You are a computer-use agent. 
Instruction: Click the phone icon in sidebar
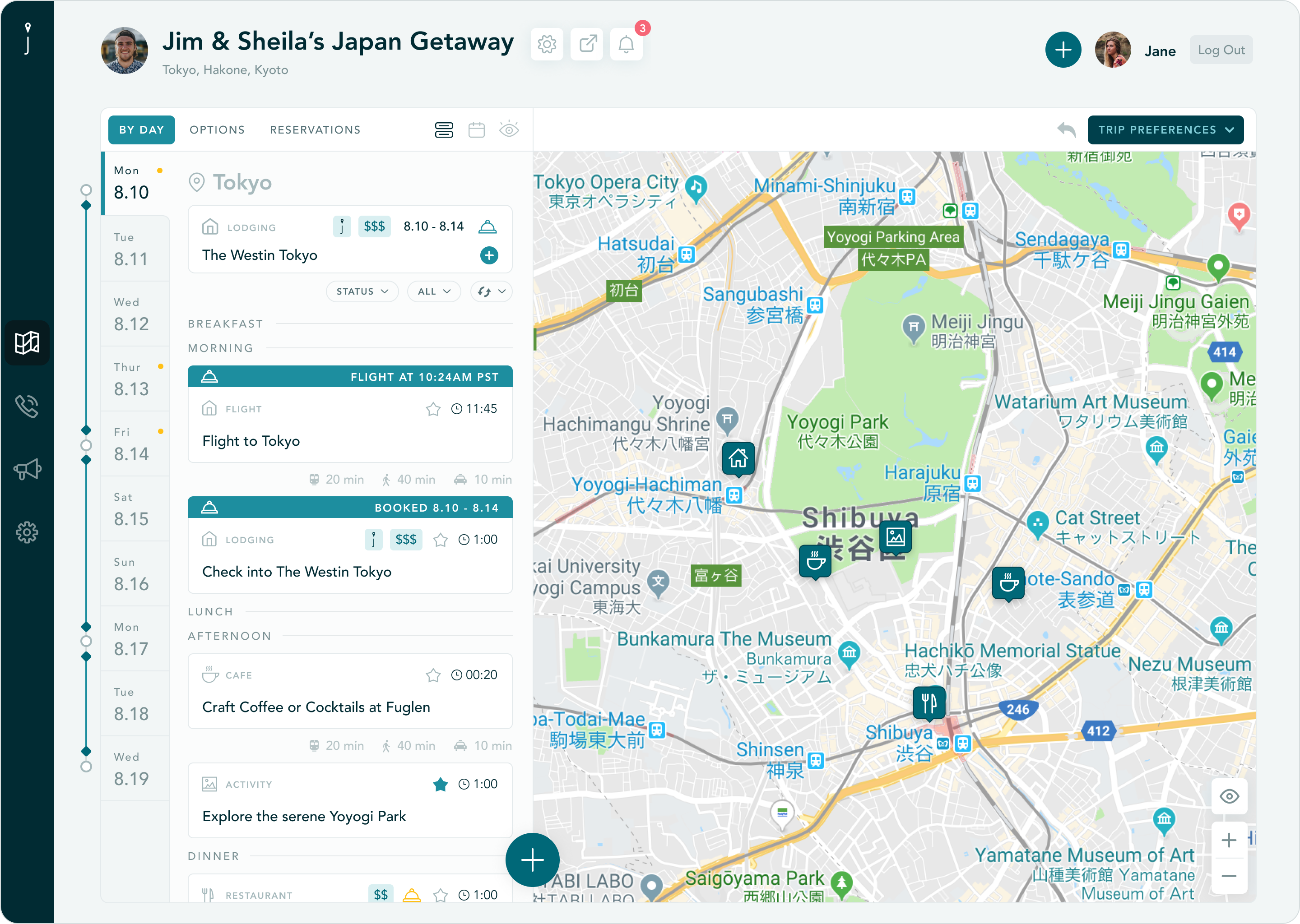(x=27, y=406)
